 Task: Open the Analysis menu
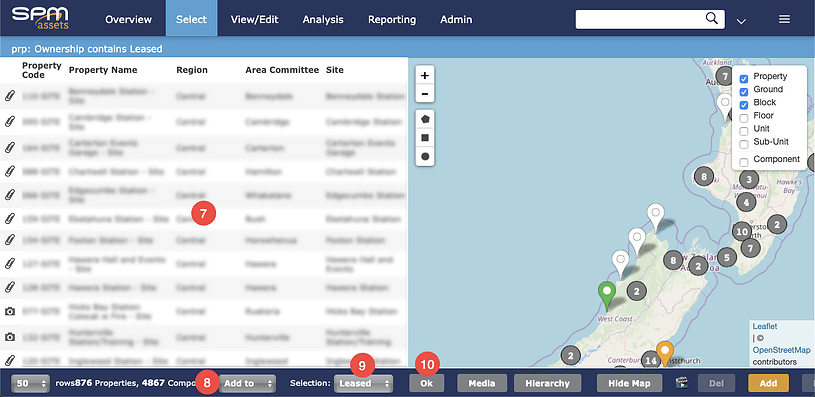pyautogui.click(x=323, y=19)
